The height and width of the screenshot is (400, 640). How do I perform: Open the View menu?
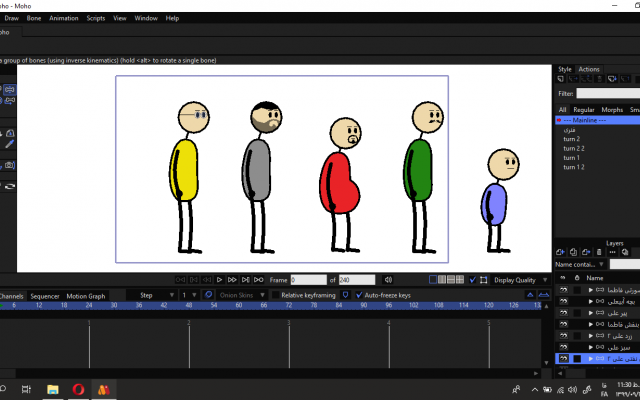click(120, 18)
